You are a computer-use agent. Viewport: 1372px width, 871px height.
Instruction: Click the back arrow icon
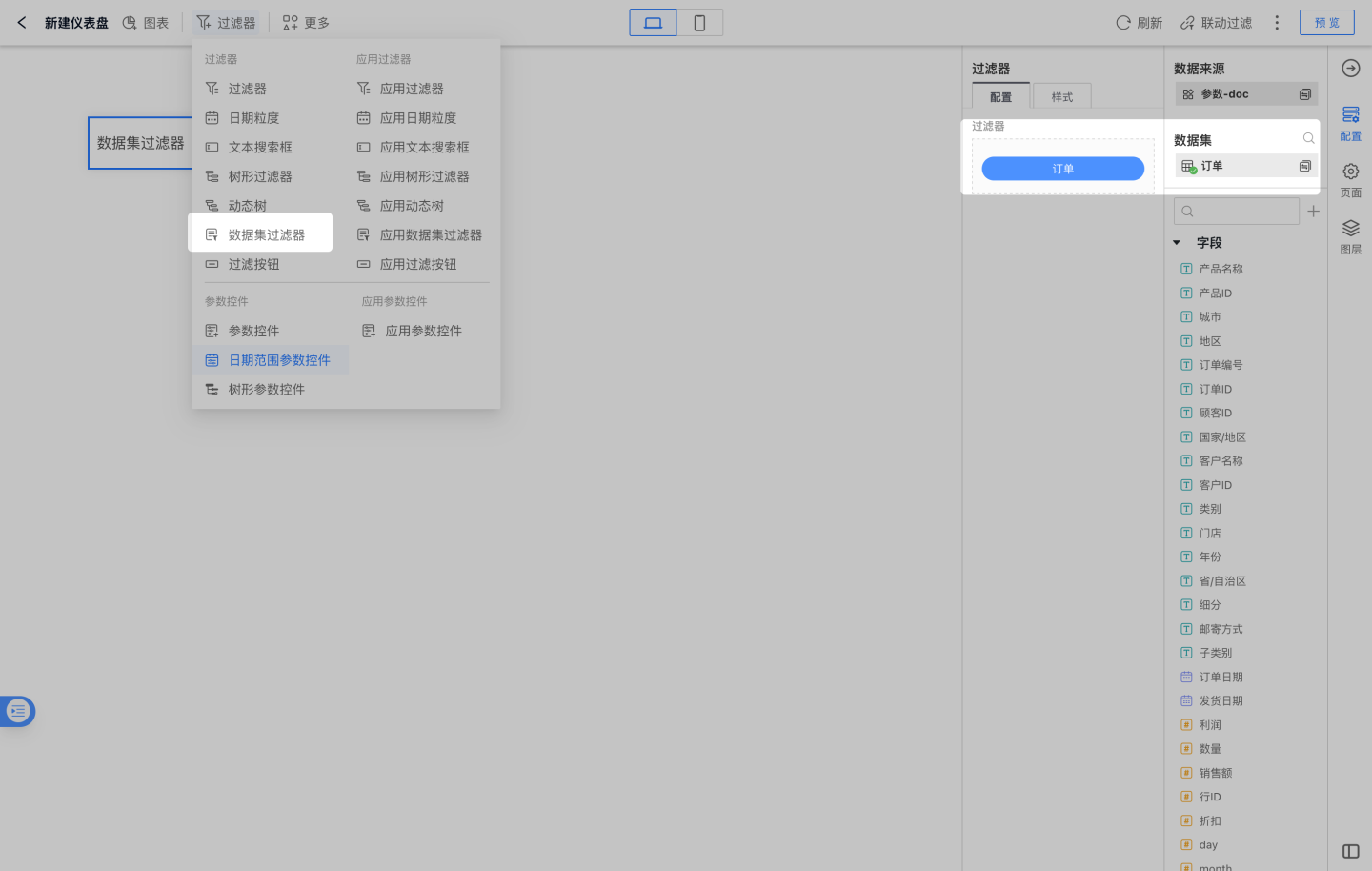pos(21,22)
